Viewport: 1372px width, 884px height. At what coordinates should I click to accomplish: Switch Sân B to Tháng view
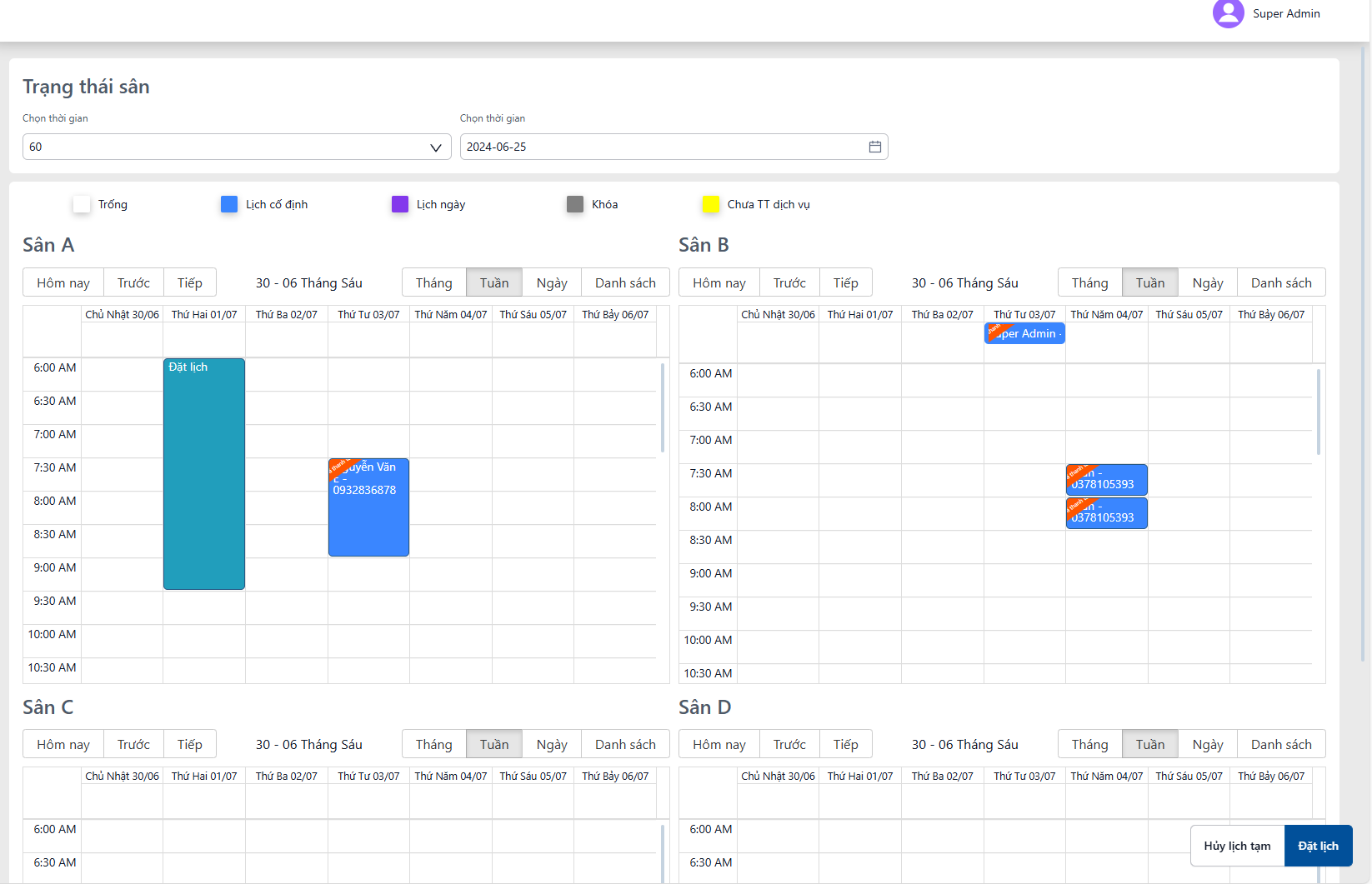tap(1090, 282)
